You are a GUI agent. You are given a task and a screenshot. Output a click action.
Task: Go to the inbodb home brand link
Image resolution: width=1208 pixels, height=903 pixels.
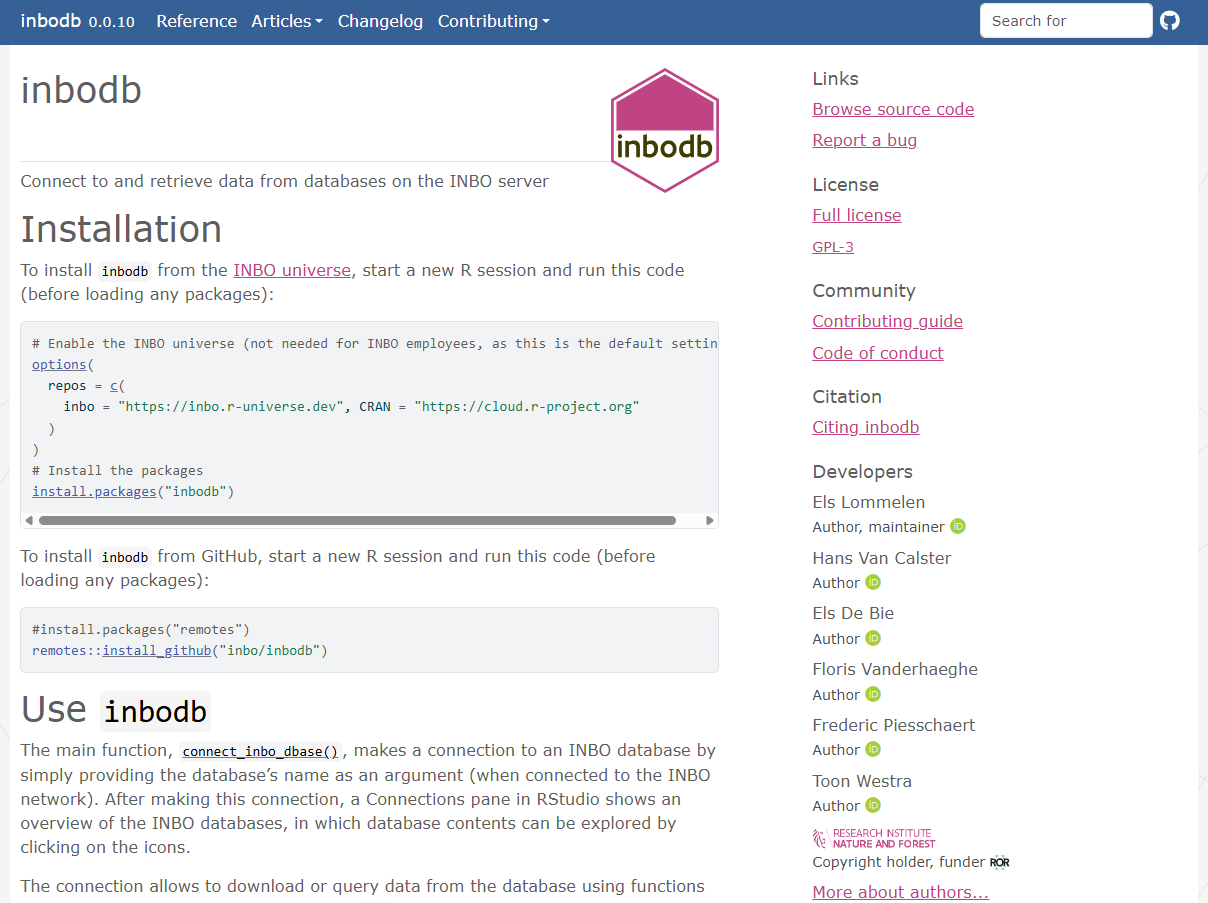click(x=50, y=21)
